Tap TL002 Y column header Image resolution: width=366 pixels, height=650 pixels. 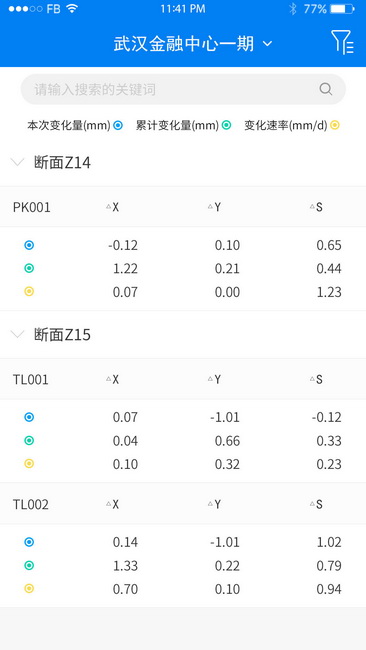pyautogui.click(x=217, y=504)
